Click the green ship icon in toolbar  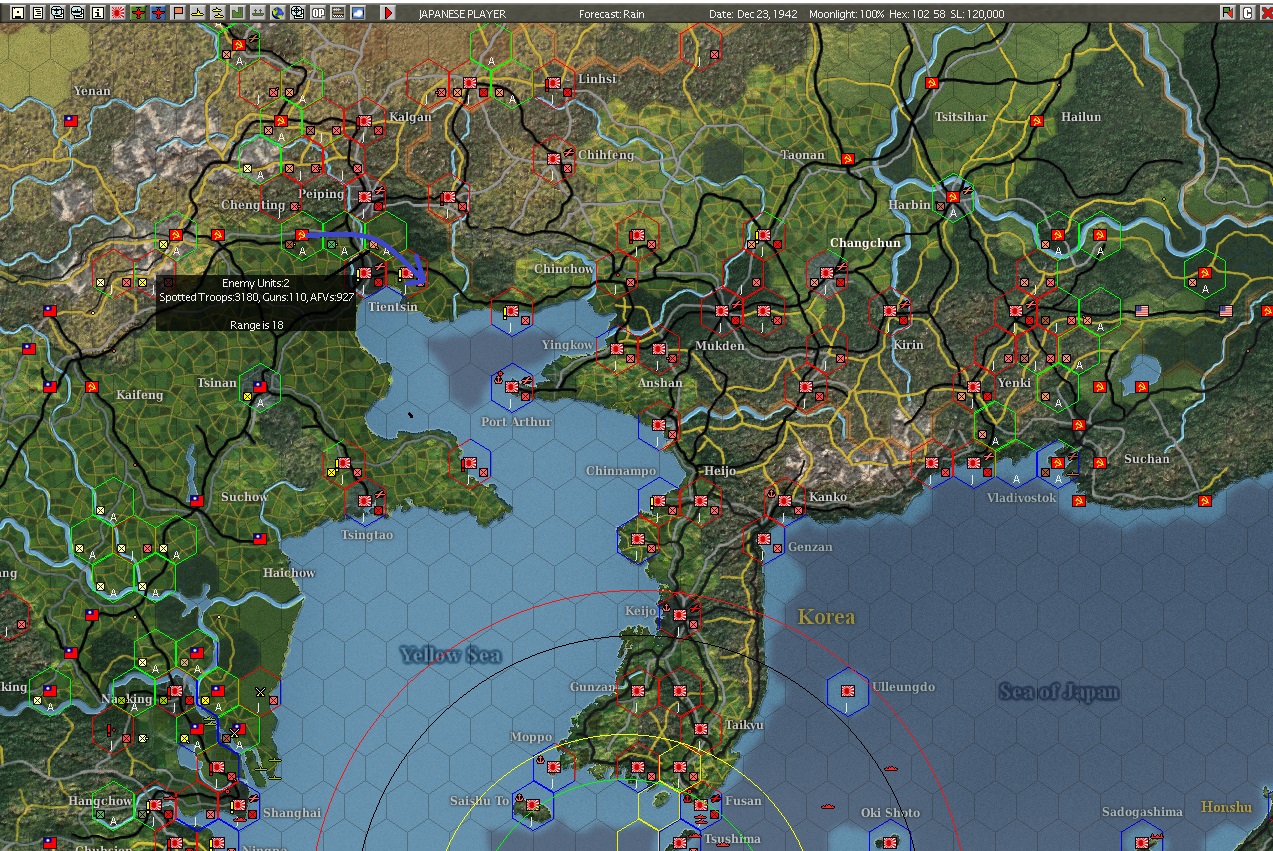[x=257, y=13]
